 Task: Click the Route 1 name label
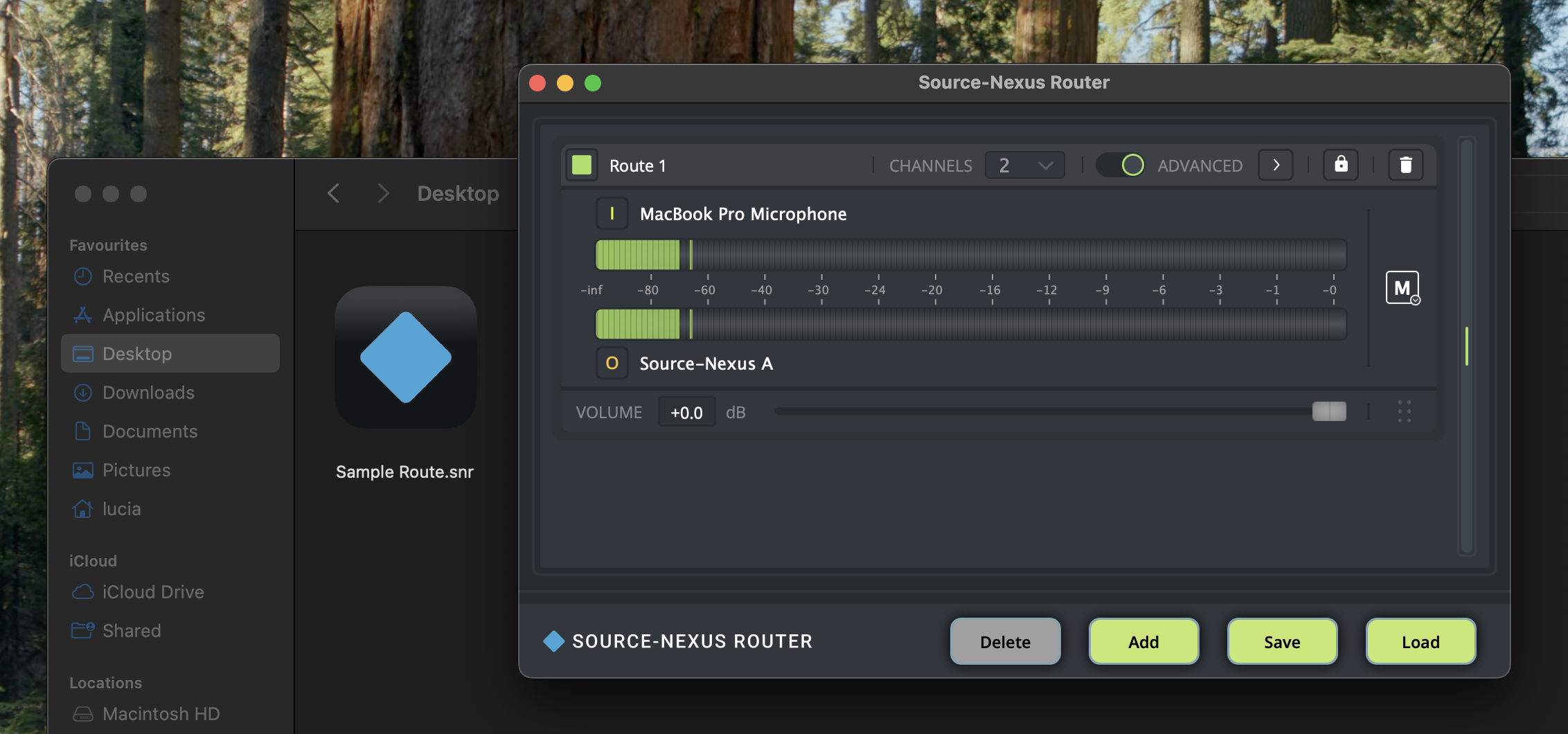click(x=638, y=165)
